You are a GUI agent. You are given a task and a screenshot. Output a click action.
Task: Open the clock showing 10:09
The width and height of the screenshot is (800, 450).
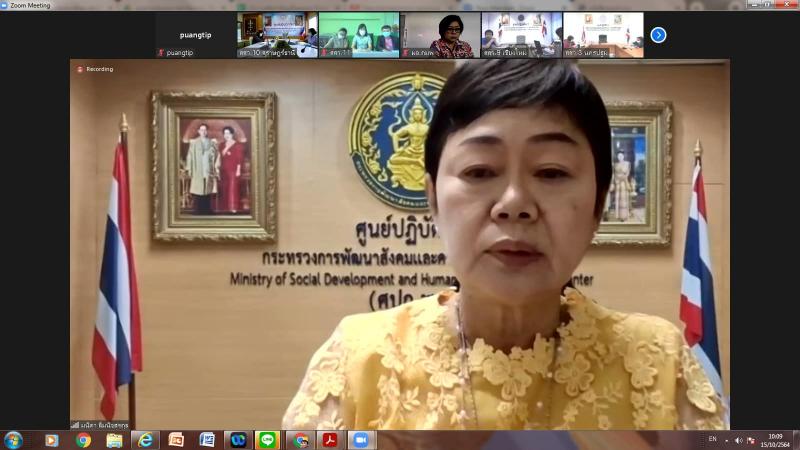[x=775, y=441]
